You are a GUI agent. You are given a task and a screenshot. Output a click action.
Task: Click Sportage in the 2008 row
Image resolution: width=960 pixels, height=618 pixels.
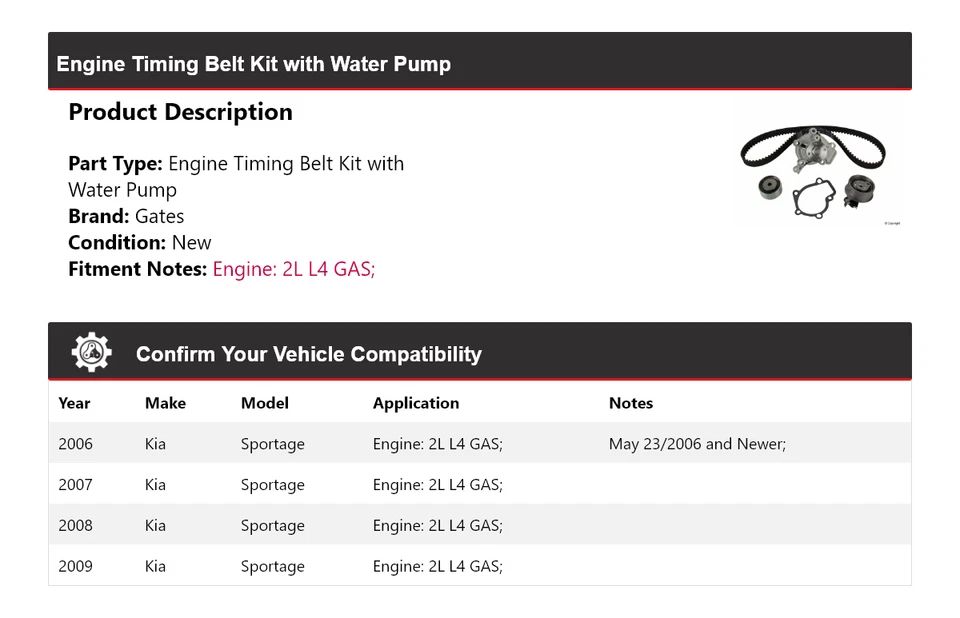click(x=272, y=526)
